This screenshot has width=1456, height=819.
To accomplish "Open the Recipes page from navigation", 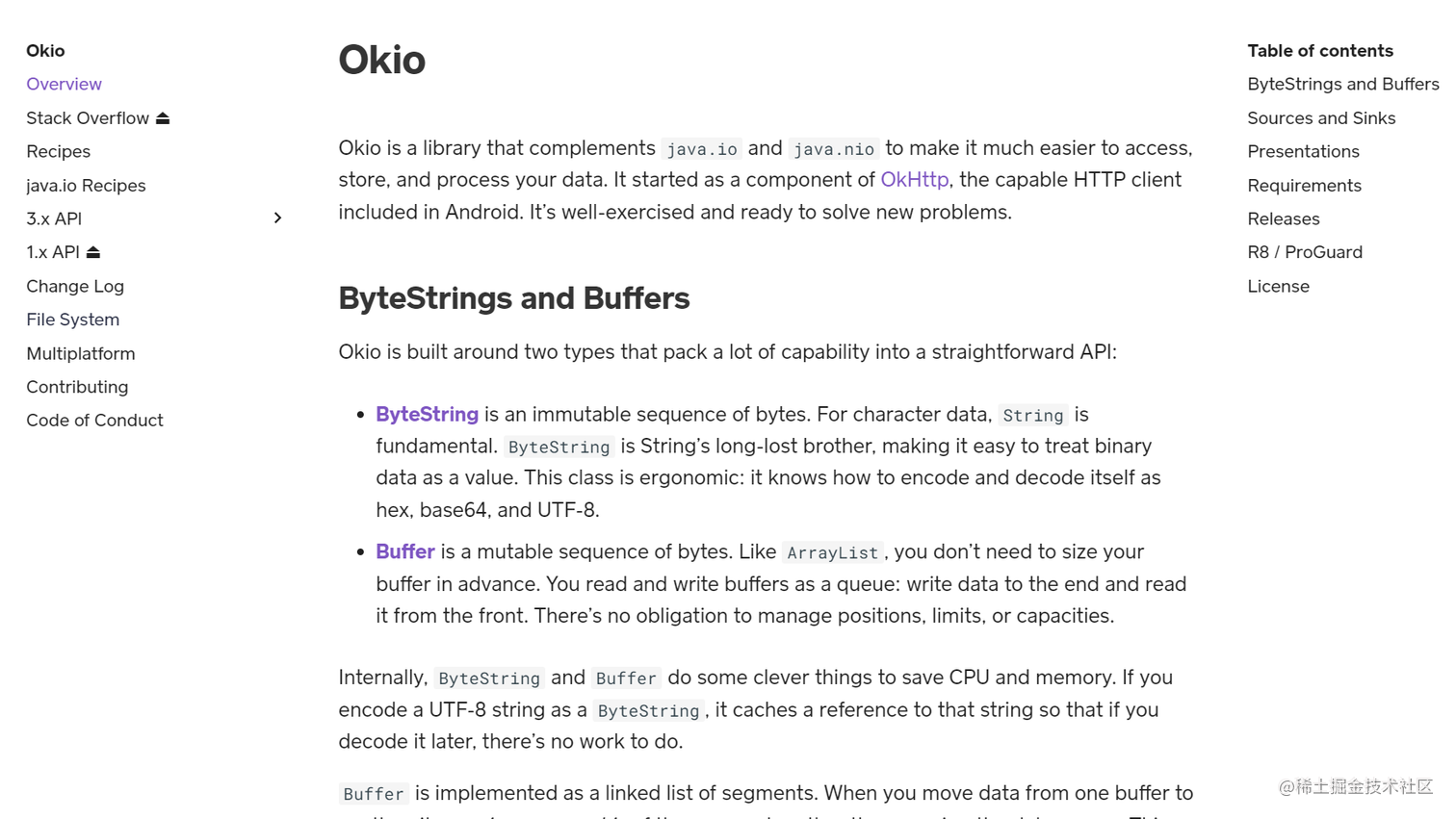I will [x=58, y=151].
